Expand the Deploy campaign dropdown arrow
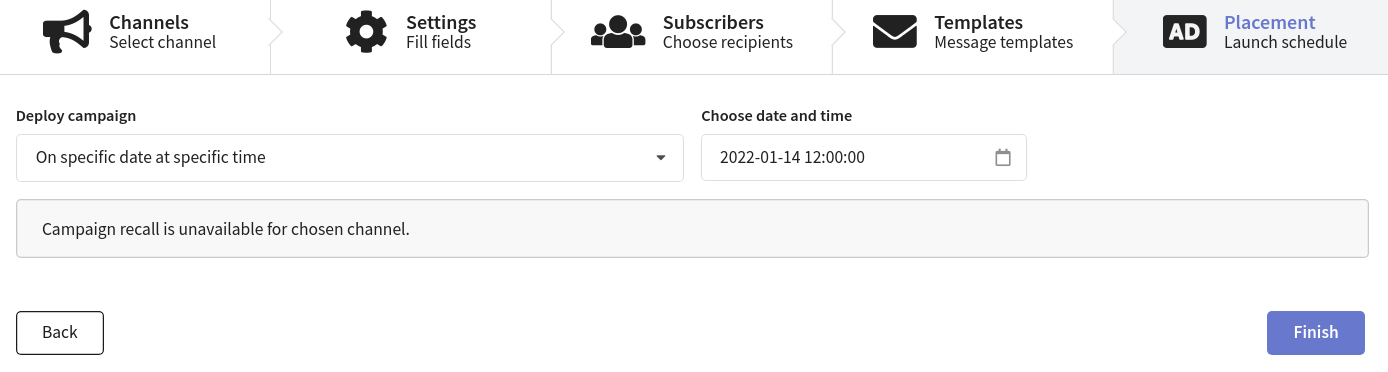Screen dimensions: 1388x372 pos(660,158)
